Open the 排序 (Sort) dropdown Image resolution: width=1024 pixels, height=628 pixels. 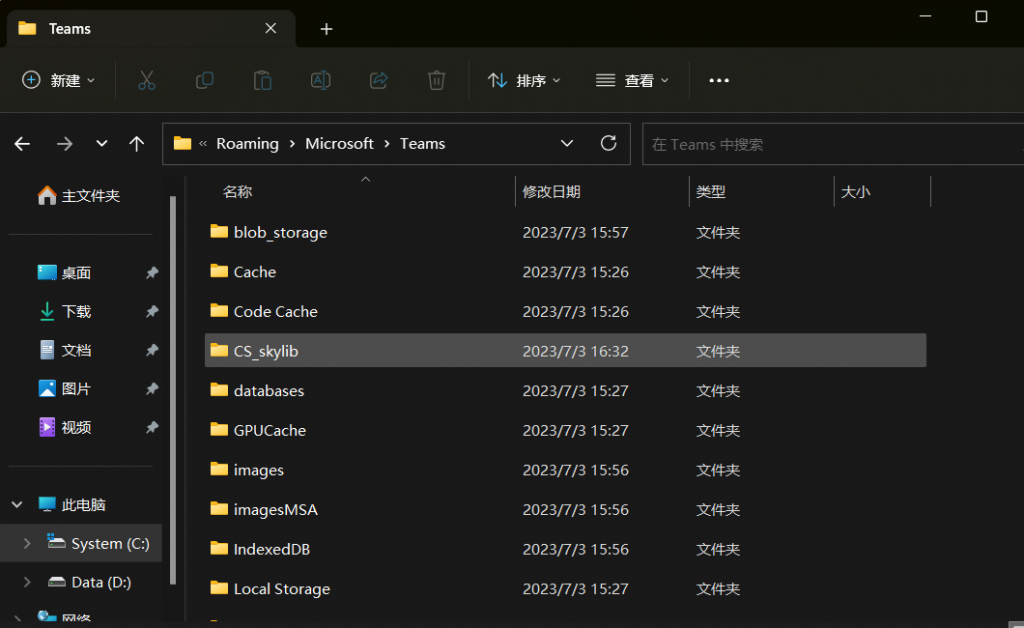pos(524,80)
